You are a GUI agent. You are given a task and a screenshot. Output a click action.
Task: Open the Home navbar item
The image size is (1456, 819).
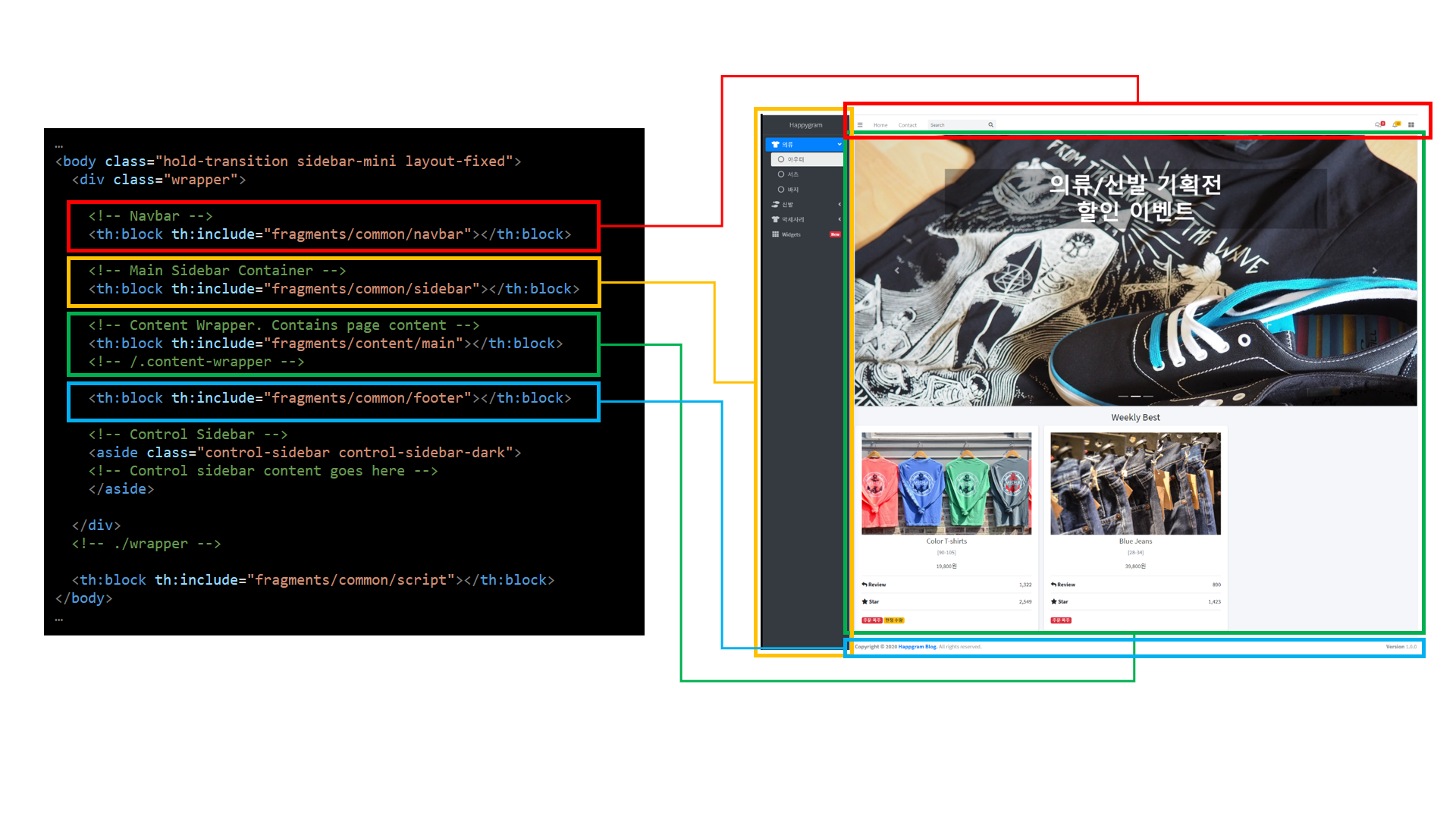coord(880,125)
